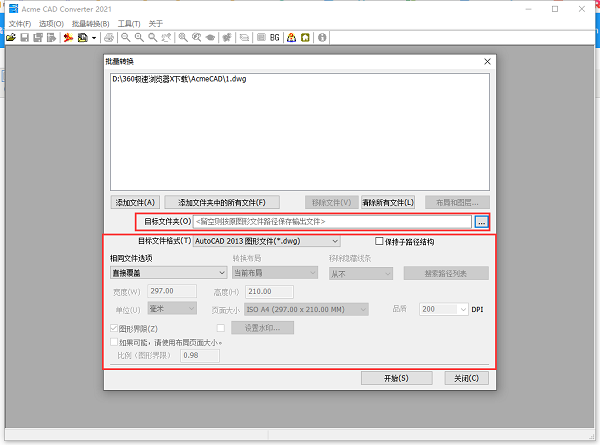The width and height of the screenshot is (600, 445).
Task: Open the 品质 200 DPI dropdown
Action: pos(444,309)
